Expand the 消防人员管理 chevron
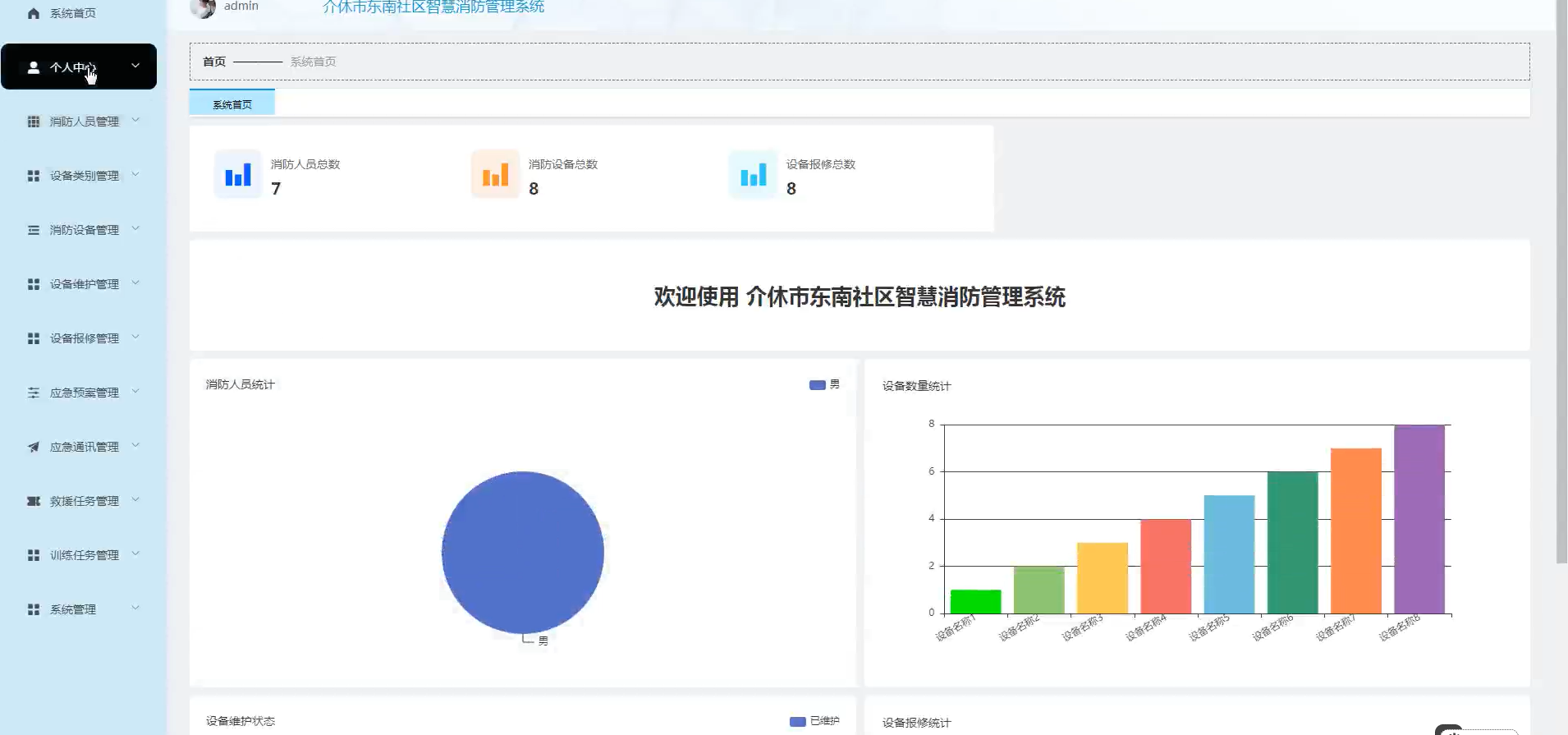Viewport: 1568px width, 735px height. pos(135,120)
